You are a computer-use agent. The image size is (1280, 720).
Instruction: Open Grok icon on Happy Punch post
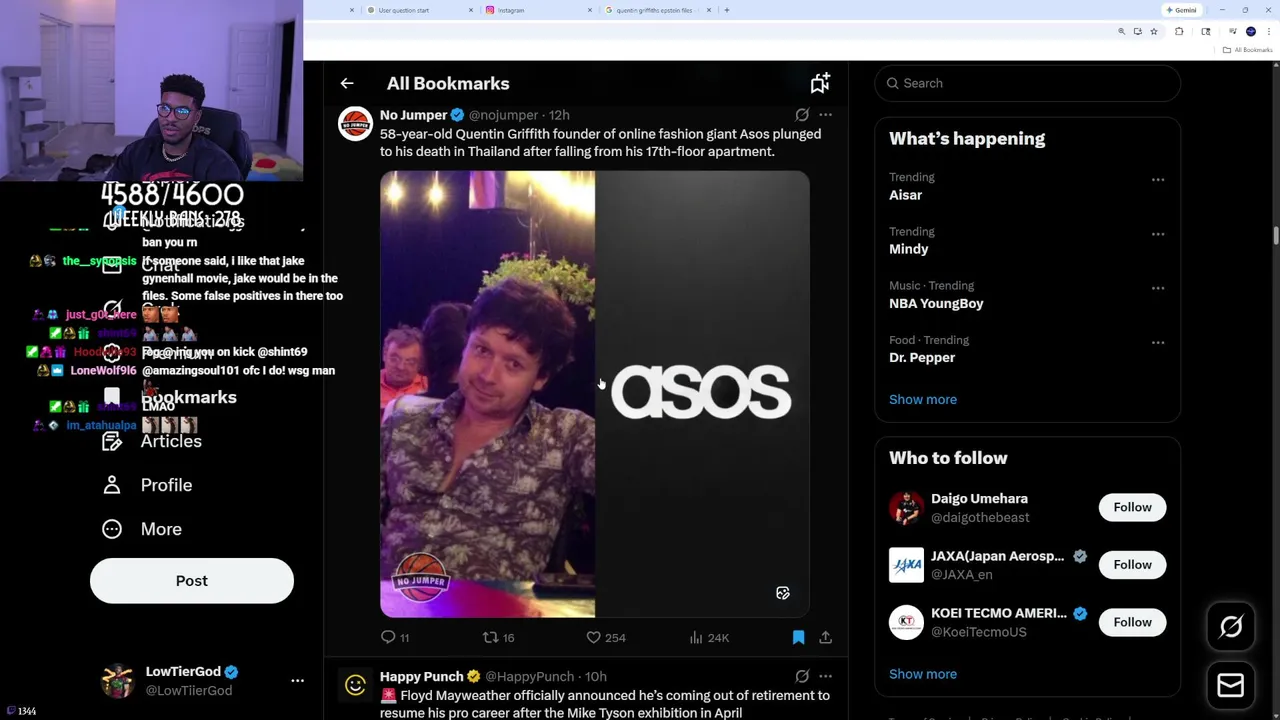[802, 676]
